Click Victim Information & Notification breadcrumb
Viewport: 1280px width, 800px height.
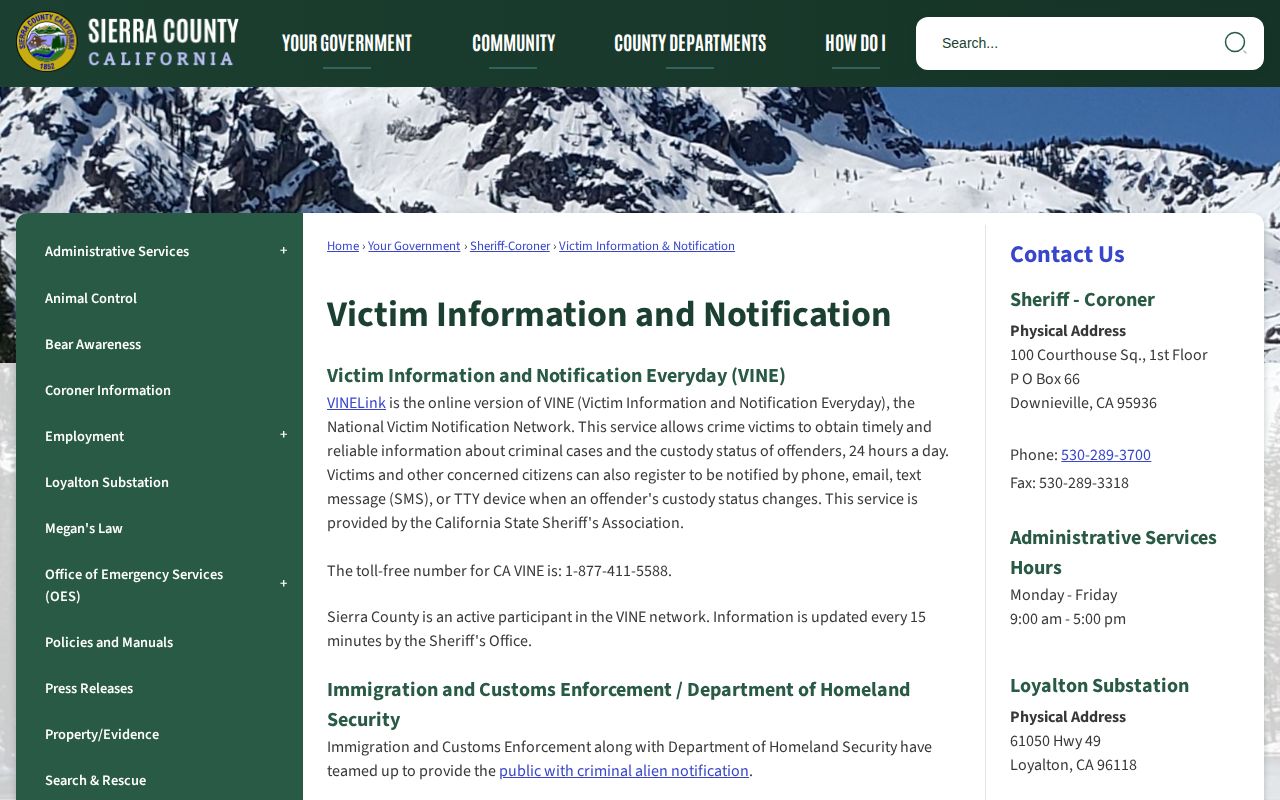click(x=647, y=246)
